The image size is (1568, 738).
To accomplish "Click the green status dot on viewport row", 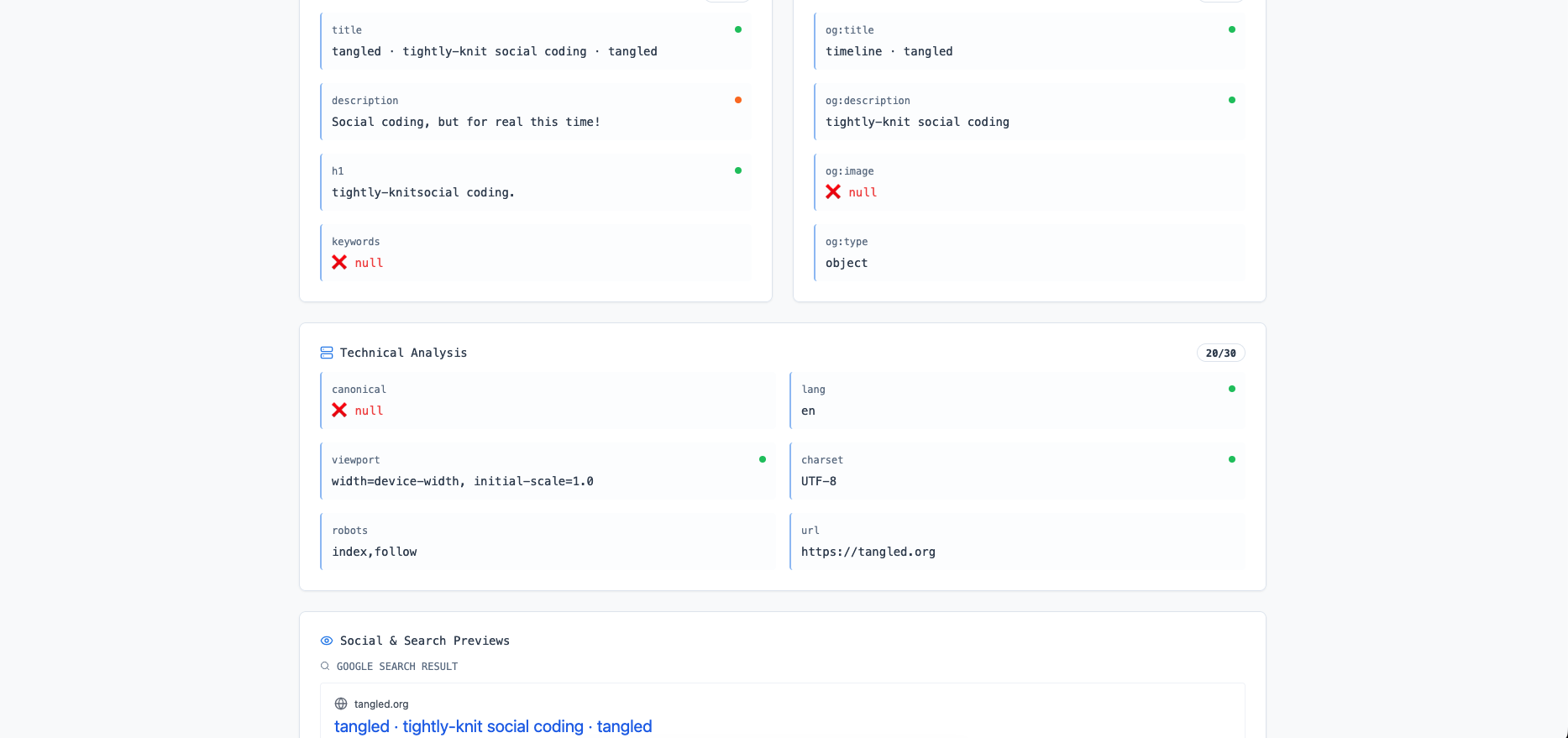I will coord(763,459).
